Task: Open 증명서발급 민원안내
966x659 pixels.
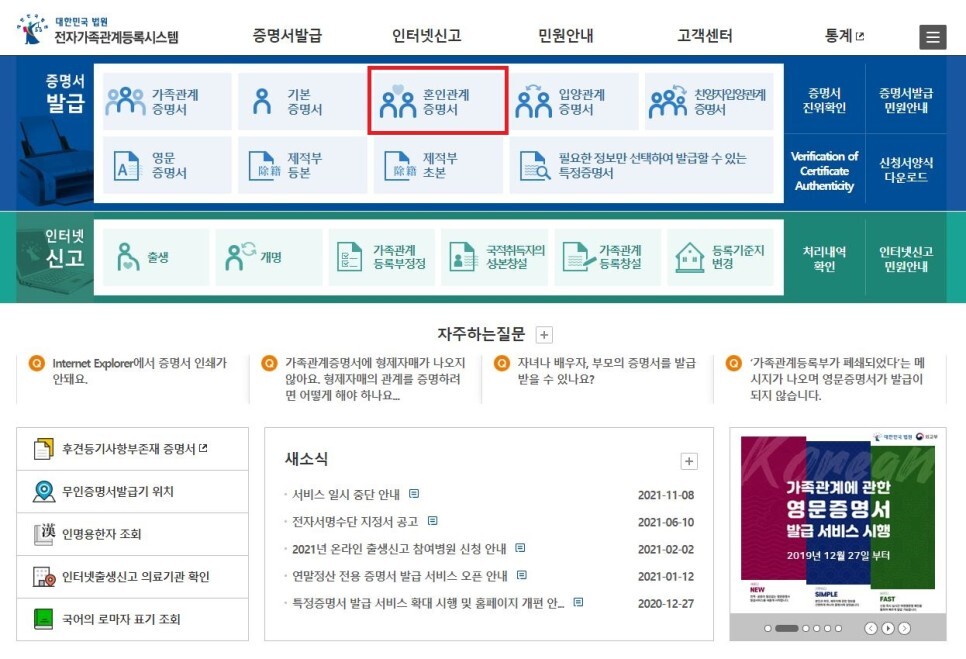Action: 906,100
